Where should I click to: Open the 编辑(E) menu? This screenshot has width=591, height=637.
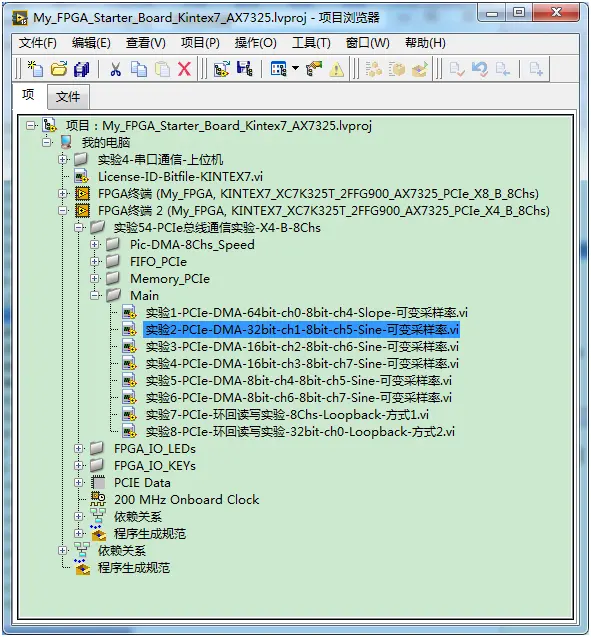[91, 43]
